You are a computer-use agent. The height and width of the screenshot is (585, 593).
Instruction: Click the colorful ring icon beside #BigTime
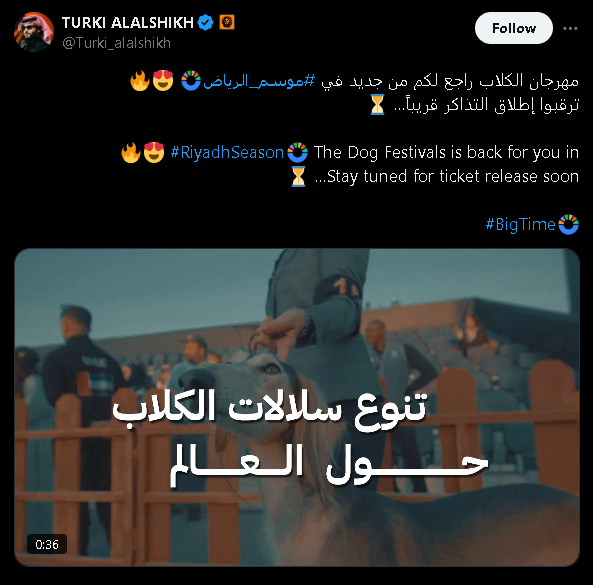568,224
